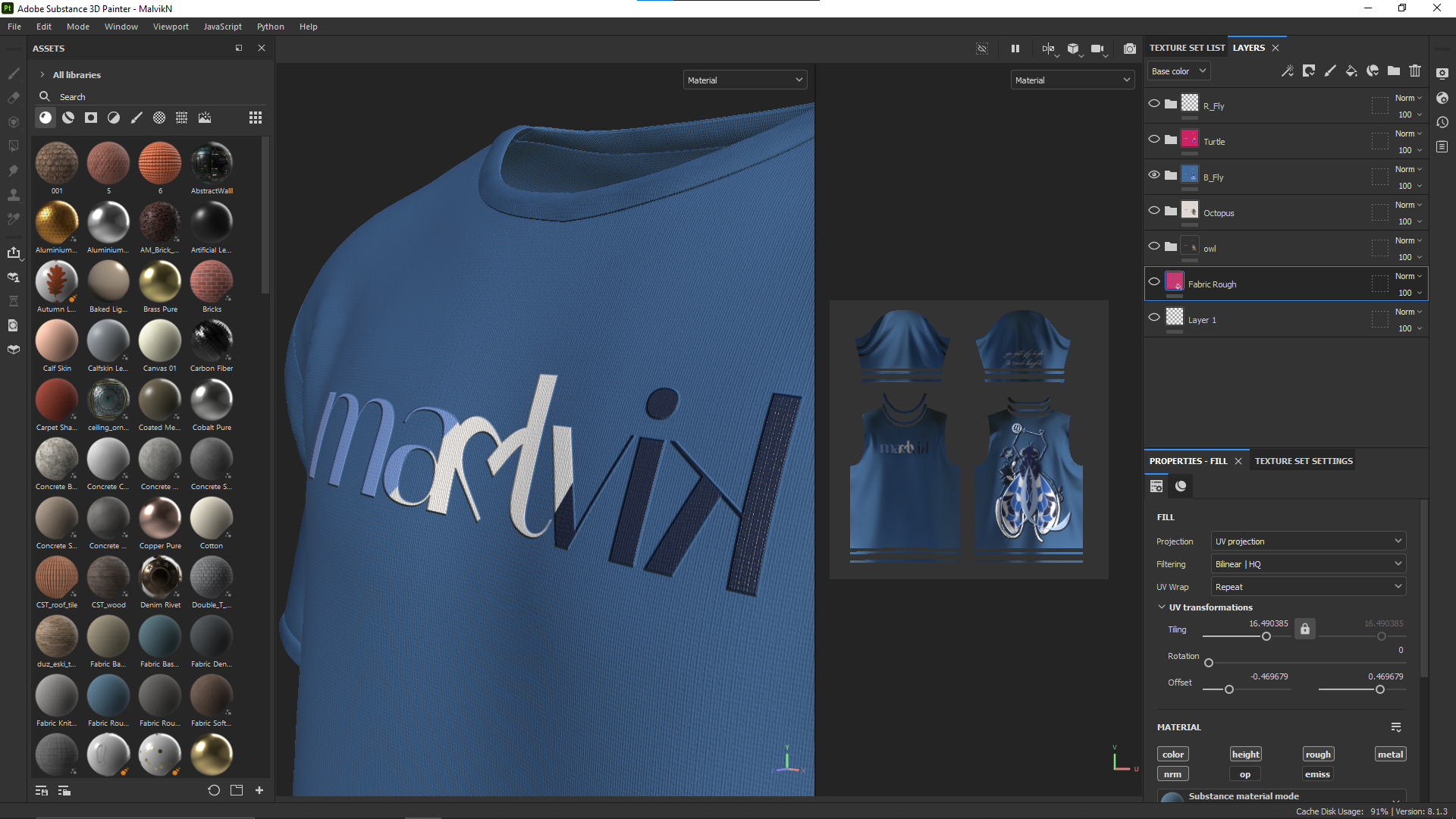Toggle the height material channel button

coord(1245,755)
